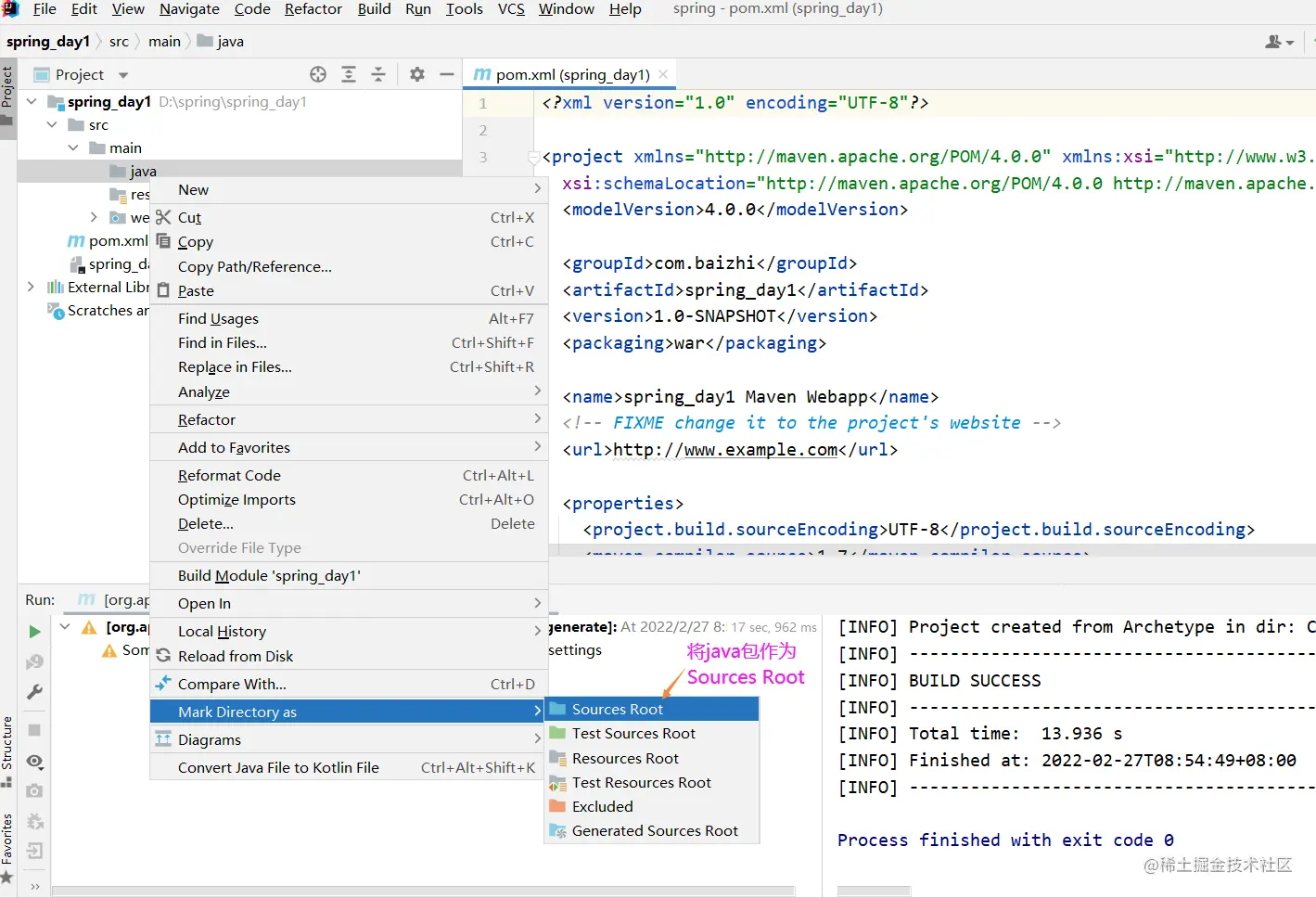Viewport: 1316px width, 898px height.
Task: Click the camera dump threads icon
Action: (34, 791)
